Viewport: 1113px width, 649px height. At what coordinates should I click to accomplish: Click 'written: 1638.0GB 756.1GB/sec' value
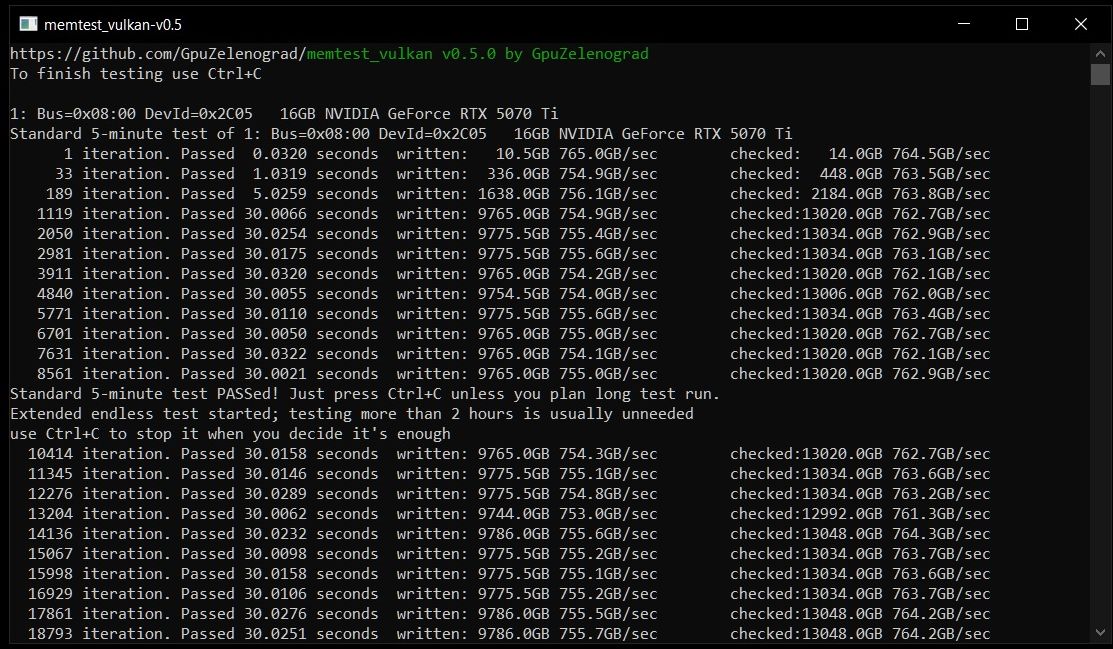527,193
